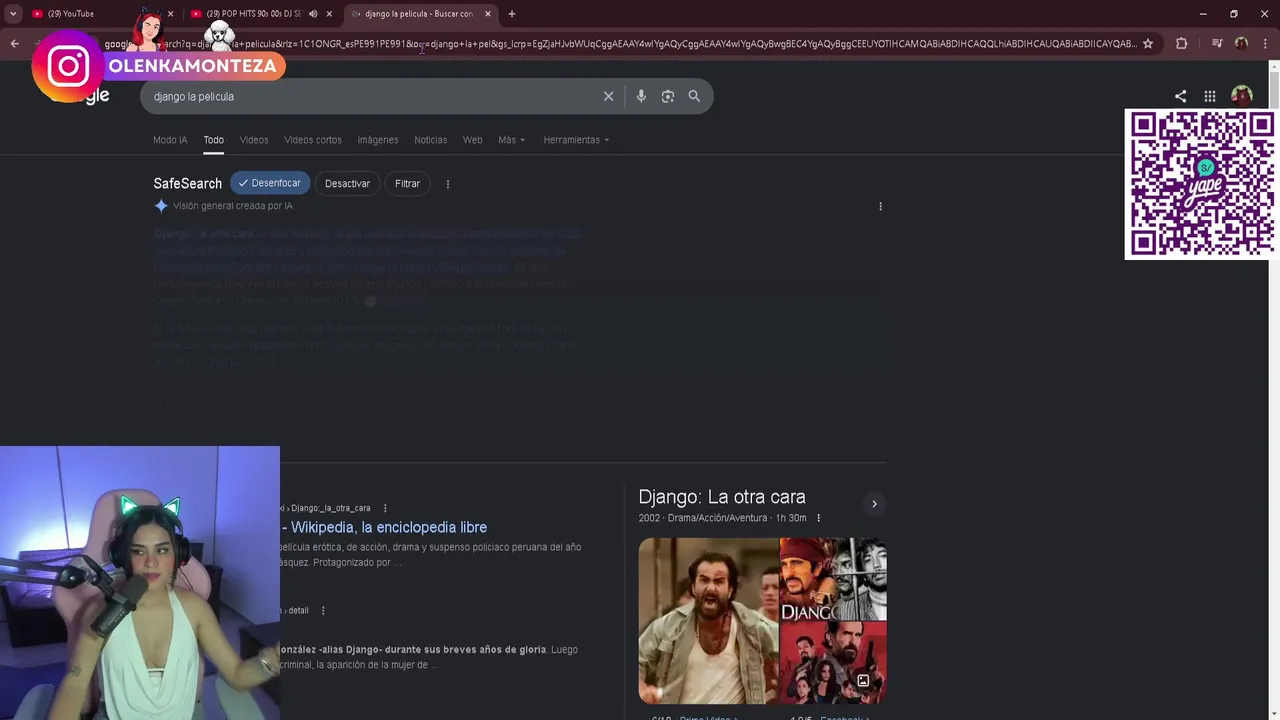Click the 'Visión general creada por IA' label
Viewport: 1280px width, 720px height.
(x=233, y=206)
